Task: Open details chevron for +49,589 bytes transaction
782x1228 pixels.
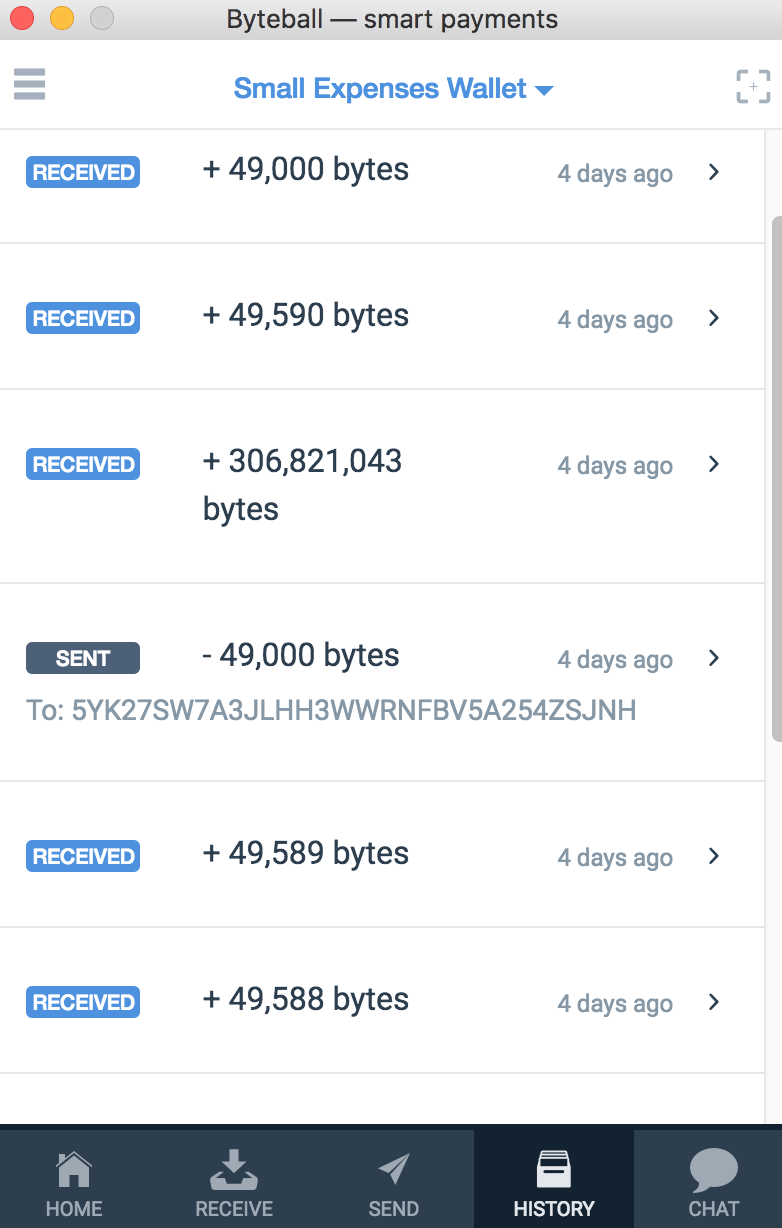Action: coord(714,856)
